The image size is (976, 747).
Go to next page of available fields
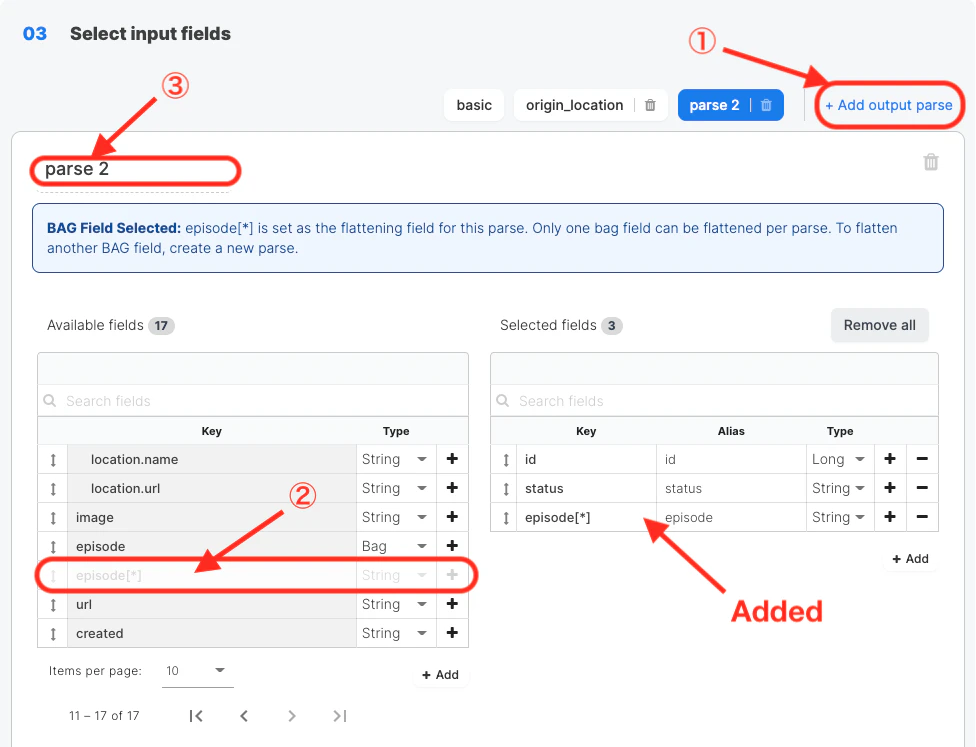tap(292, 716)
